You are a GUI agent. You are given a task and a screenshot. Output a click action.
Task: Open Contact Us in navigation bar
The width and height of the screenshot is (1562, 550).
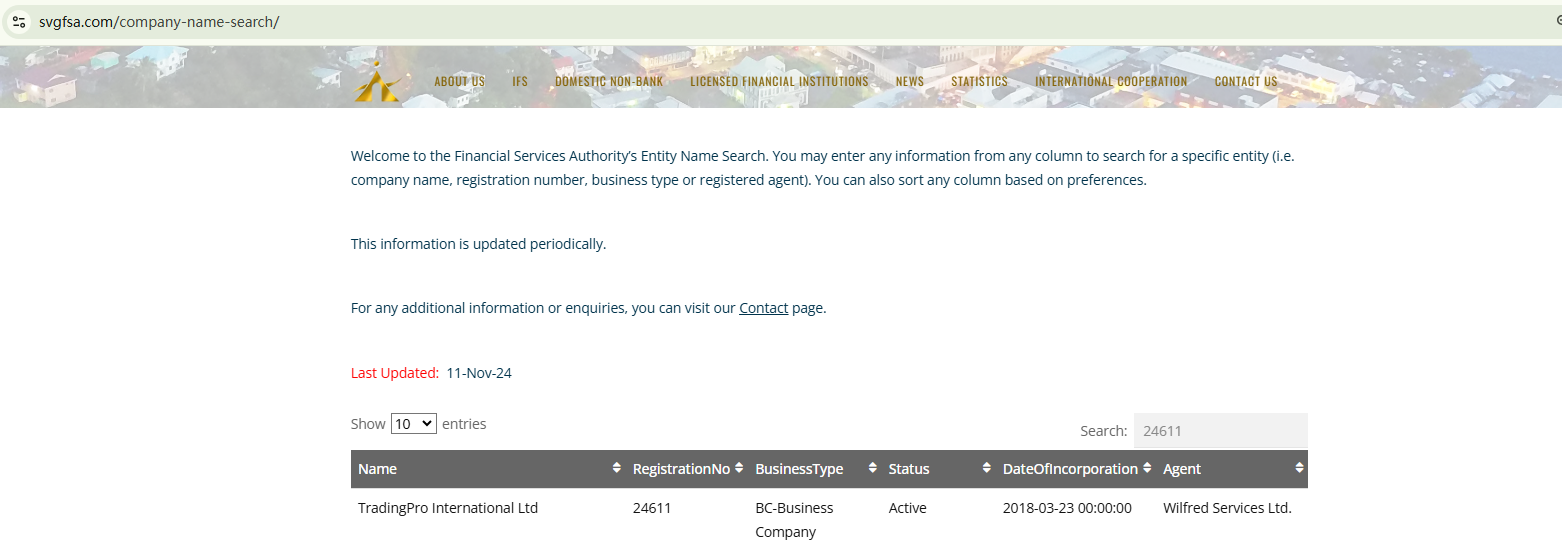pos(1246,82)
